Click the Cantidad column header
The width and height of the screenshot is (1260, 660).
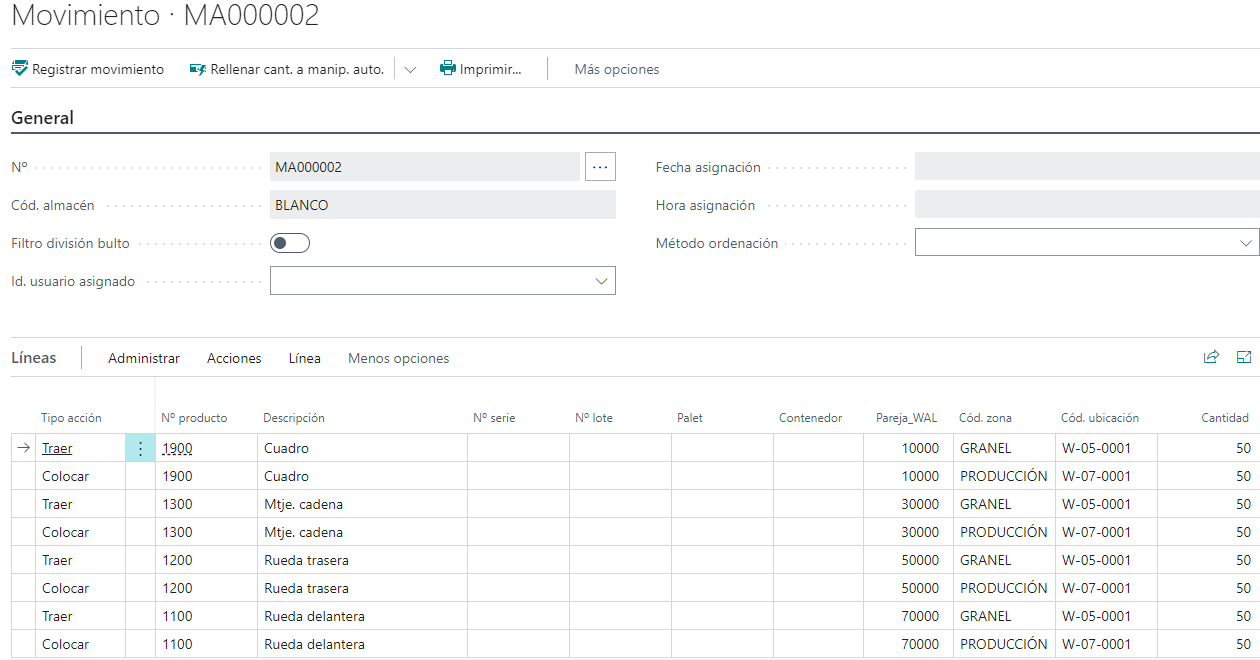1225,418
